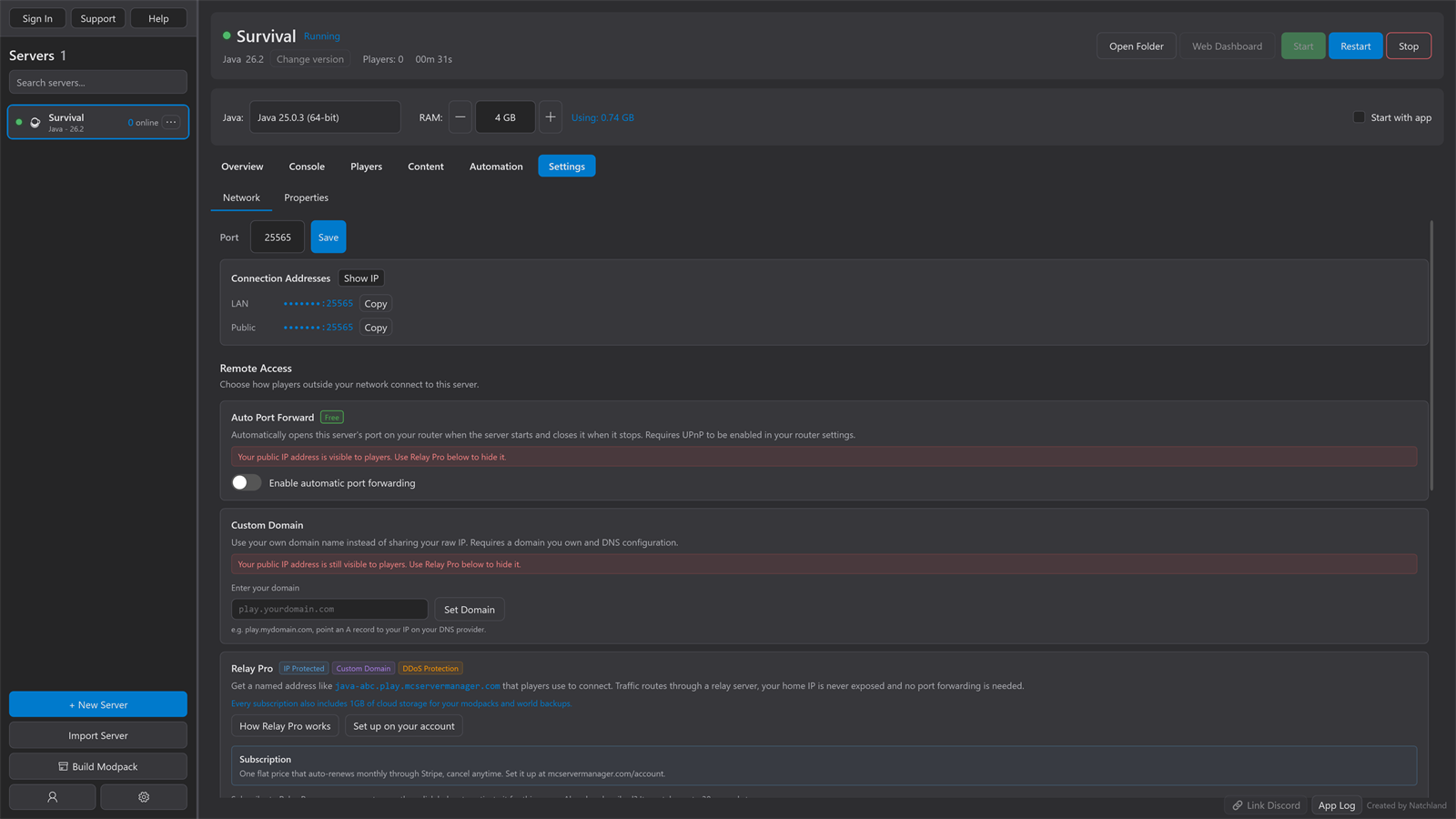Image resolution: width=1456 pixels, height=819 pixels.
Task: Open the Content tab
Action: tap(426, 167)
